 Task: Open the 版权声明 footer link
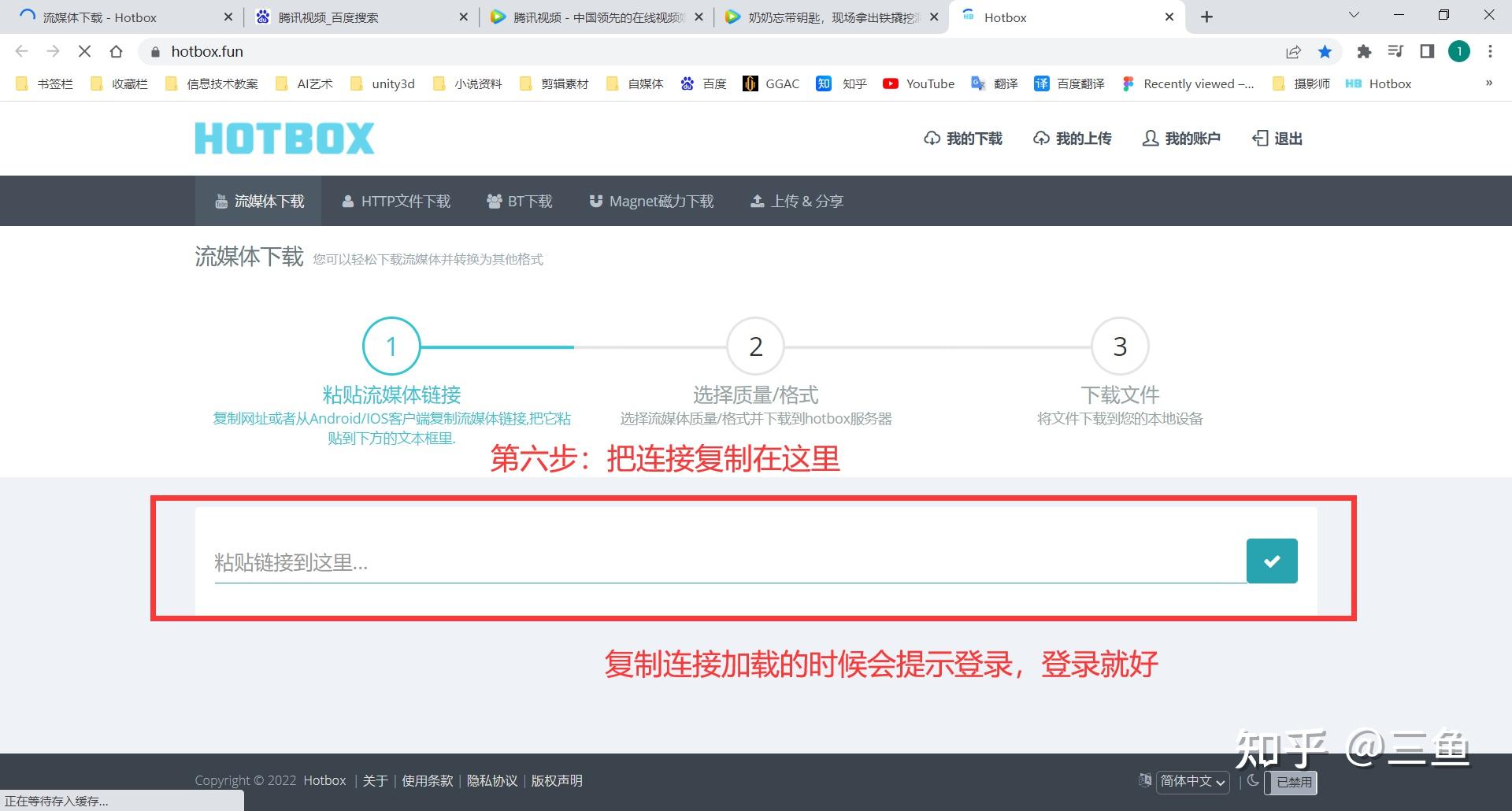557,780
